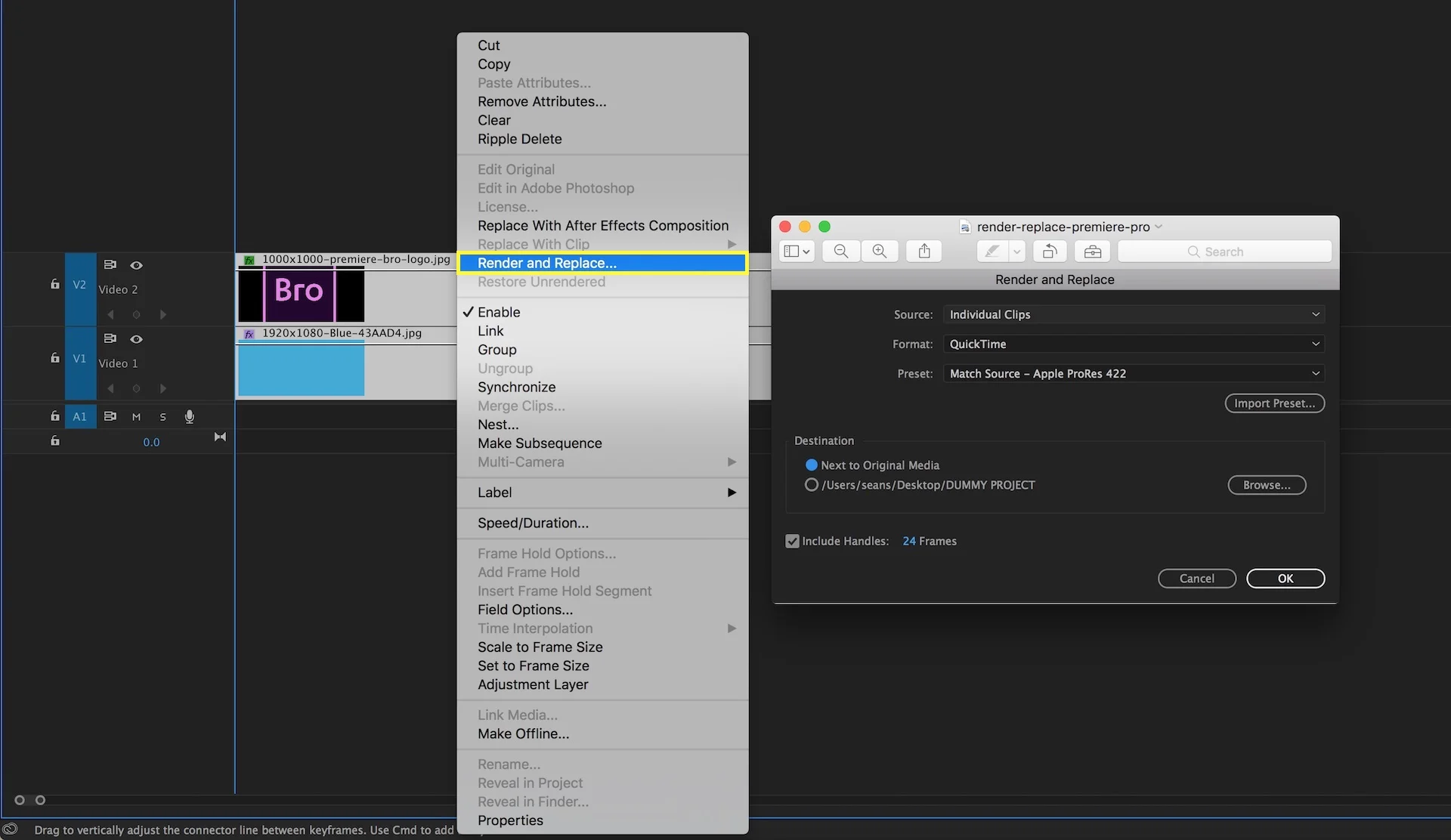Click the Import Preset button
The image size is (1451, 840).
(1274, 403)
